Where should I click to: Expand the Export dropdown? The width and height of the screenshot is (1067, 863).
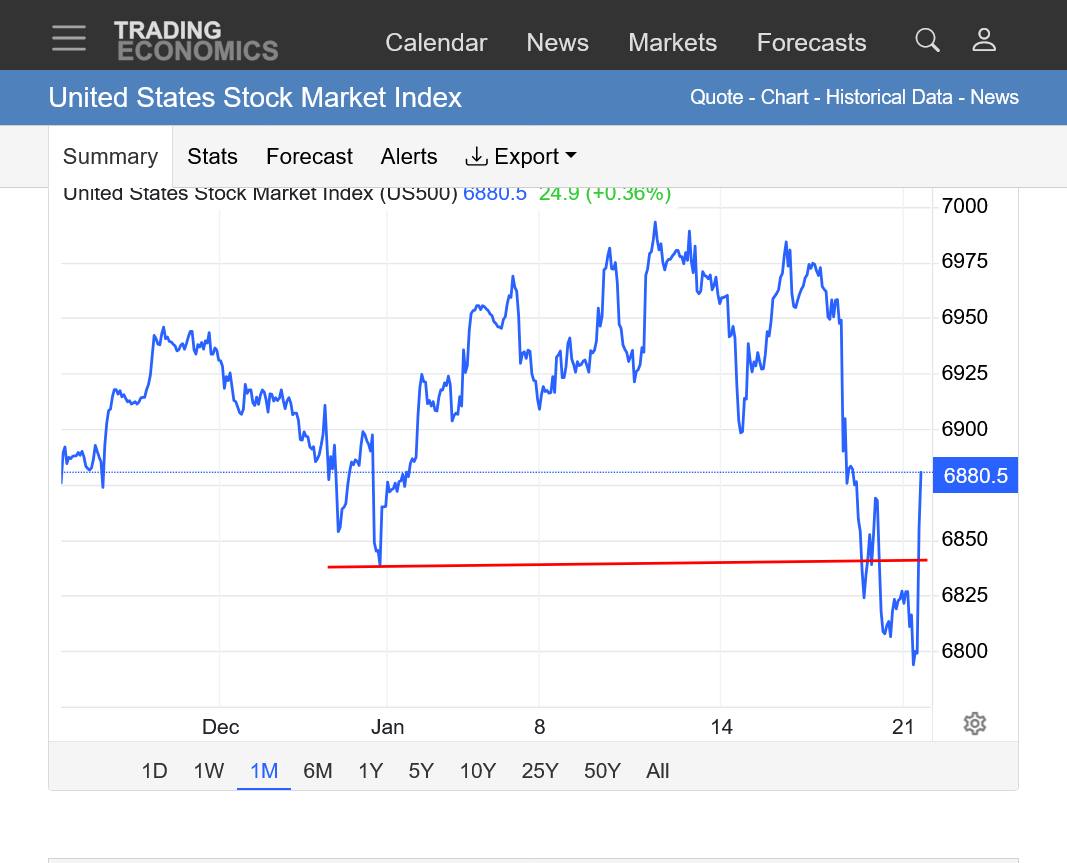tap(521, 157)
